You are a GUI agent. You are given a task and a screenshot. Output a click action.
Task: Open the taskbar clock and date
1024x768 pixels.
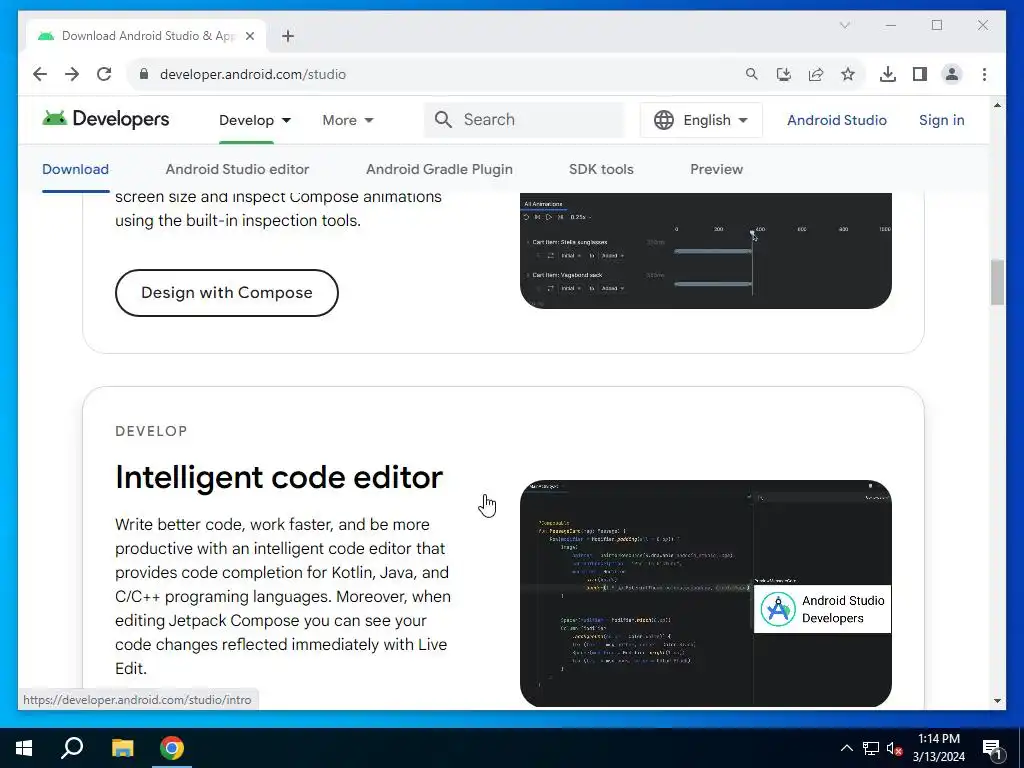(x=938, y=748)
